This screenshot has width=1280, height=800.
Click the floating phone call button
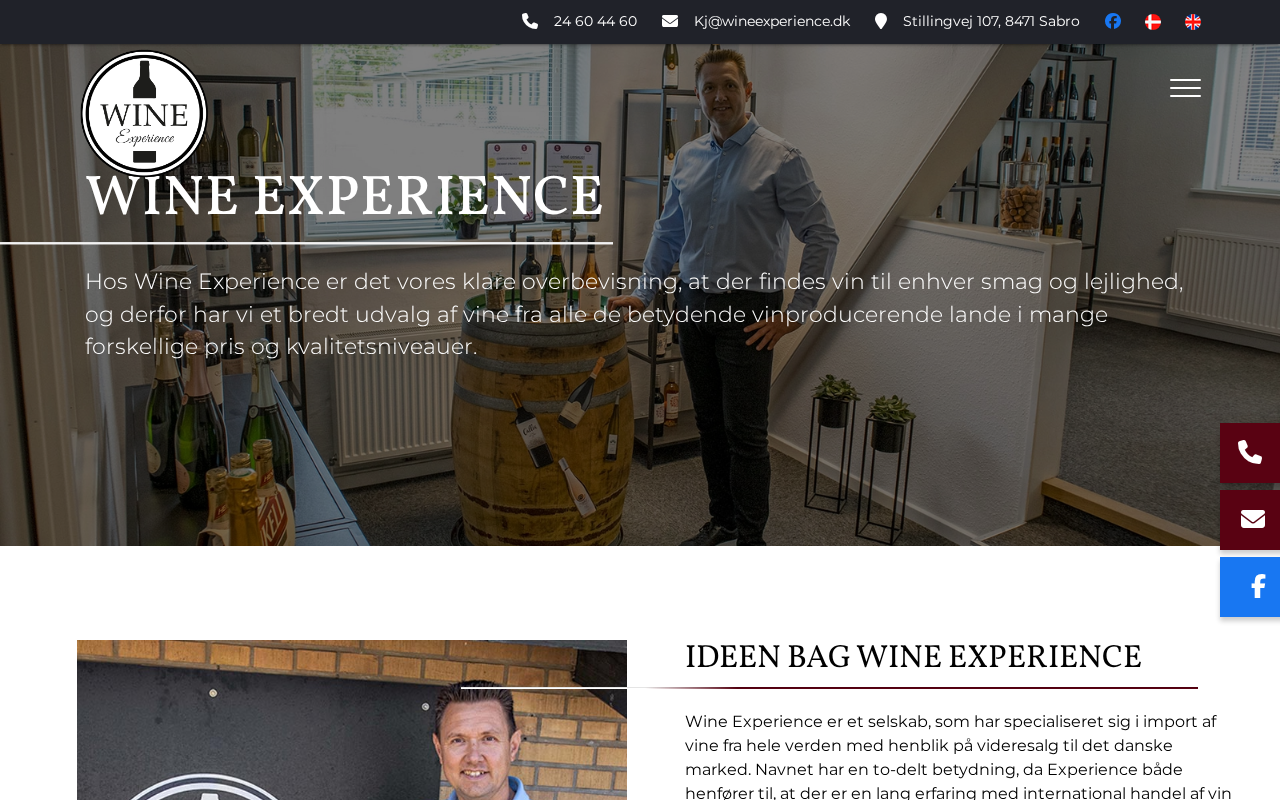pos(1250,453)
